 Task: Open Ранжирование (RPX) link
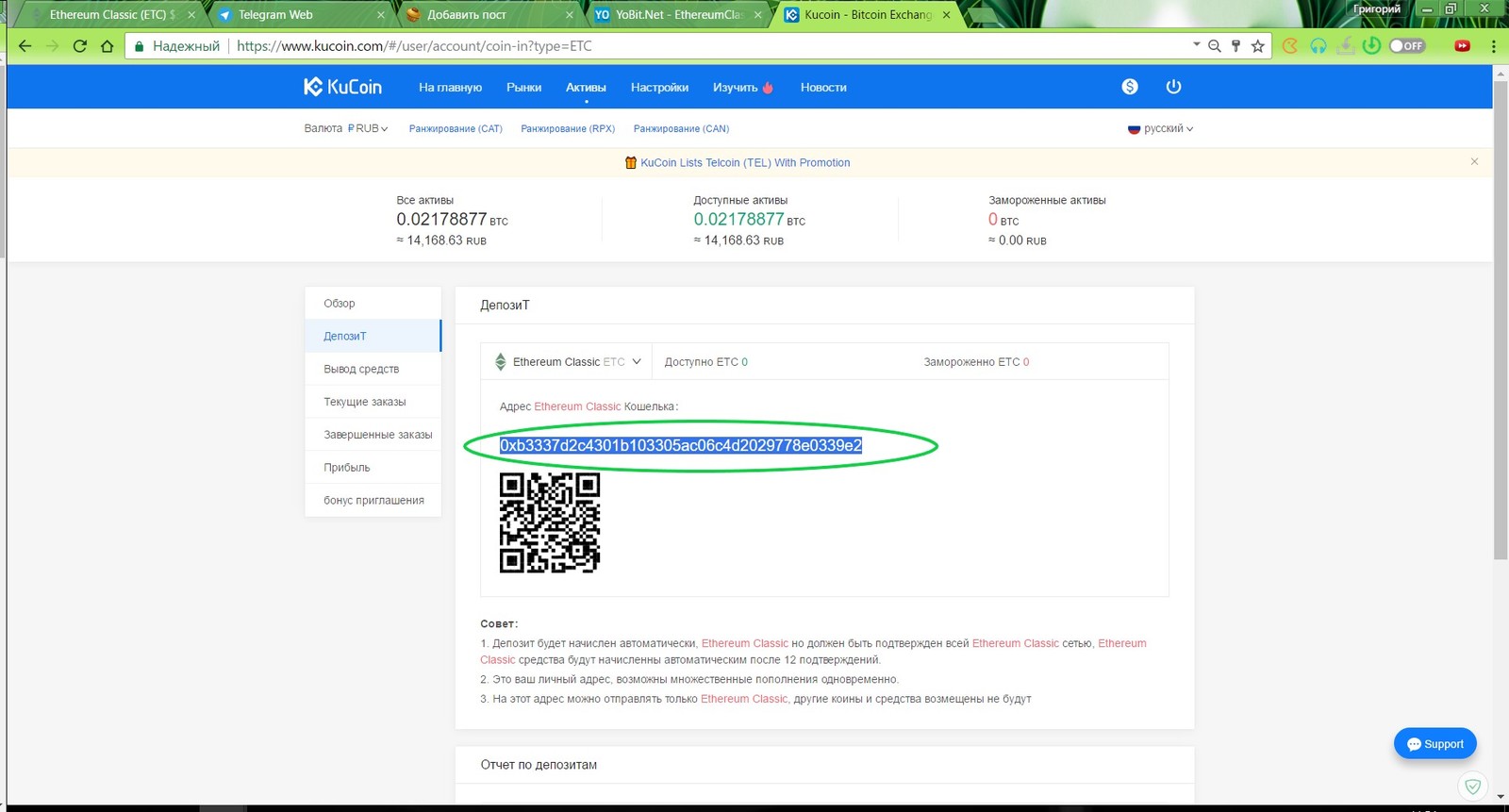pyautogui.click(x=568, y=128)
